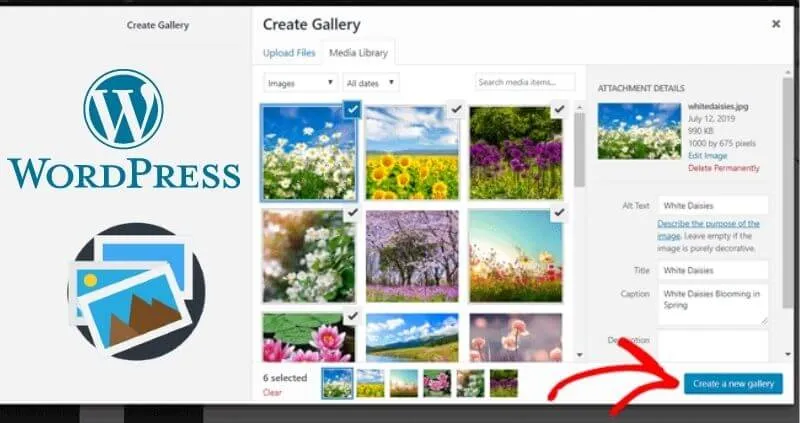Select the white daisies thumbnail in grid
The height and width of the screenshot is (423, 800).
[x=309, y=153]
